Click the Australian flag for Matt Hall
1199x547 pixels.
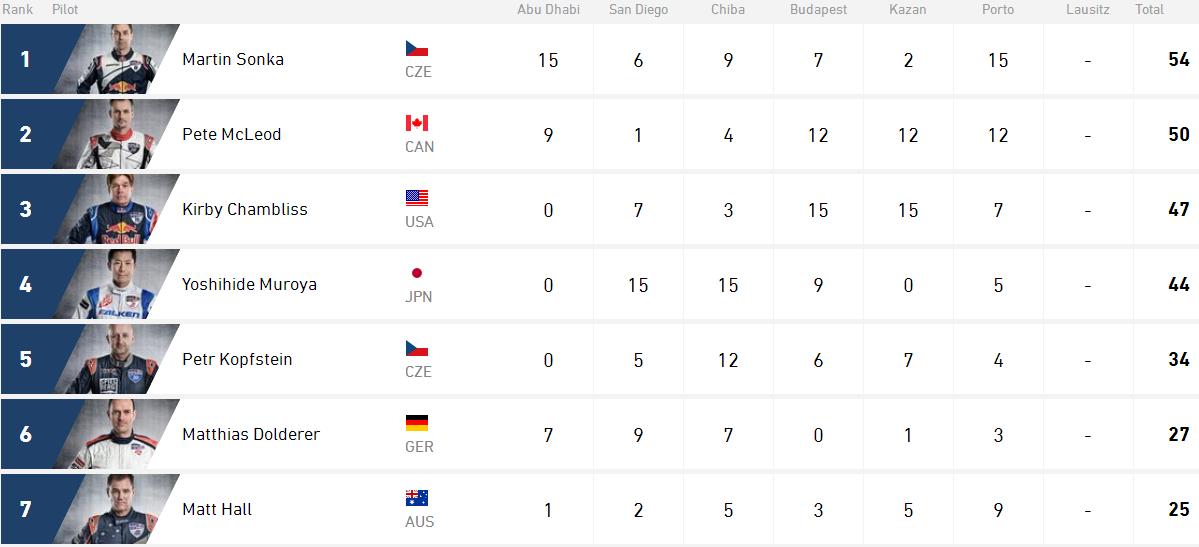[417, 498]
